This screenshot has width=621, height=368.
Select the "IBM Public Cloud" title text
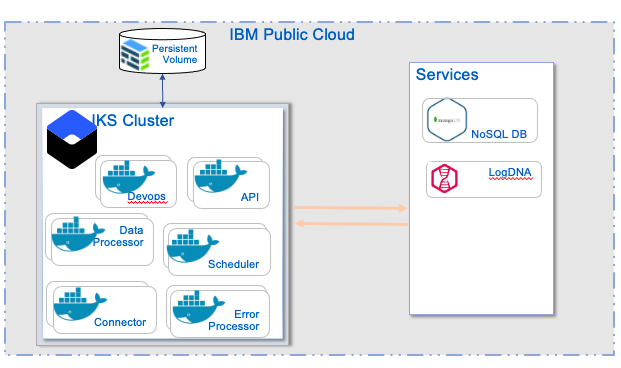(292, 34)
